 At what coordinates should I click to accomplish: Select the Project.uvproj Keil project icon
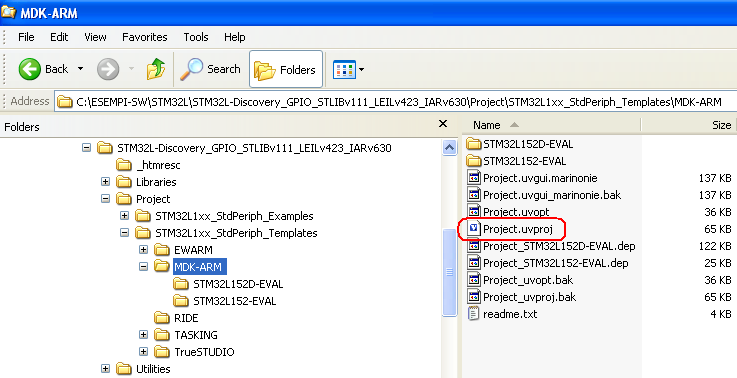[474, 229]
